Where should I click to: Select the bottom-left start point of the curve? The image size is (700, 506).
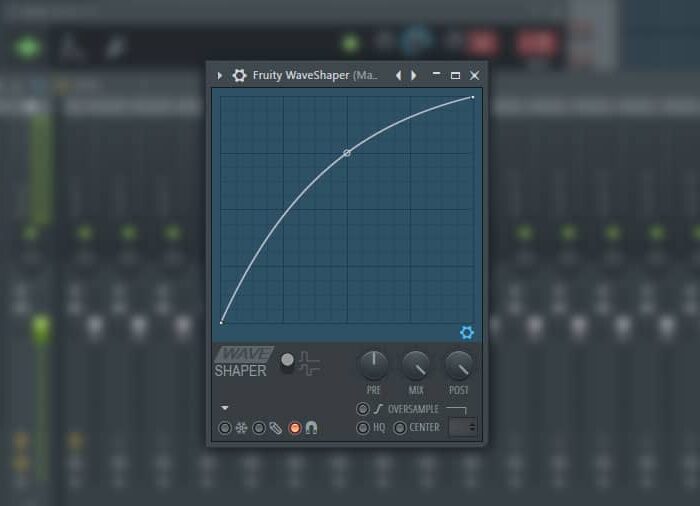click(221, 322)
